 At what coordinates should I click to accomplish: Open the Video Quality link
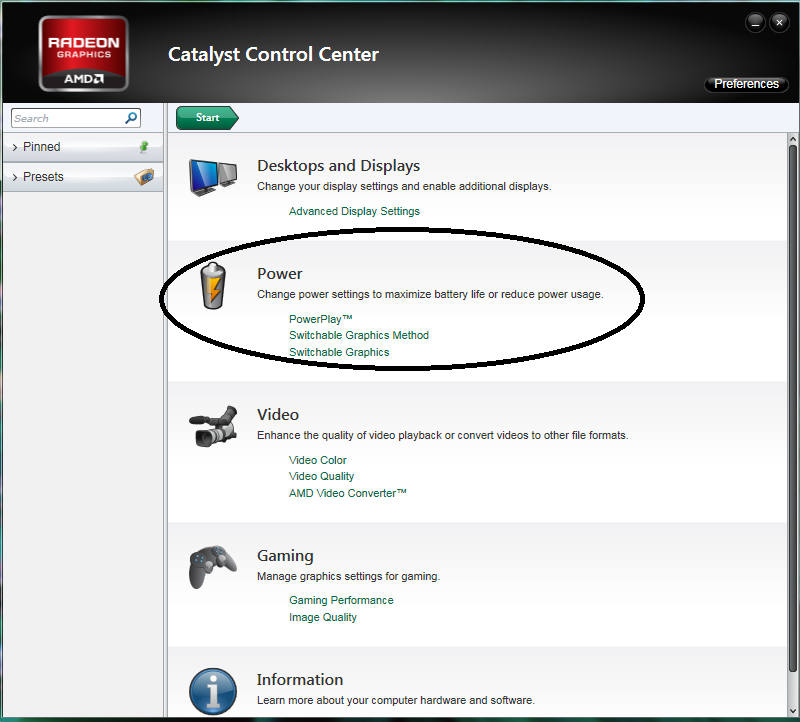click(321, 476)
